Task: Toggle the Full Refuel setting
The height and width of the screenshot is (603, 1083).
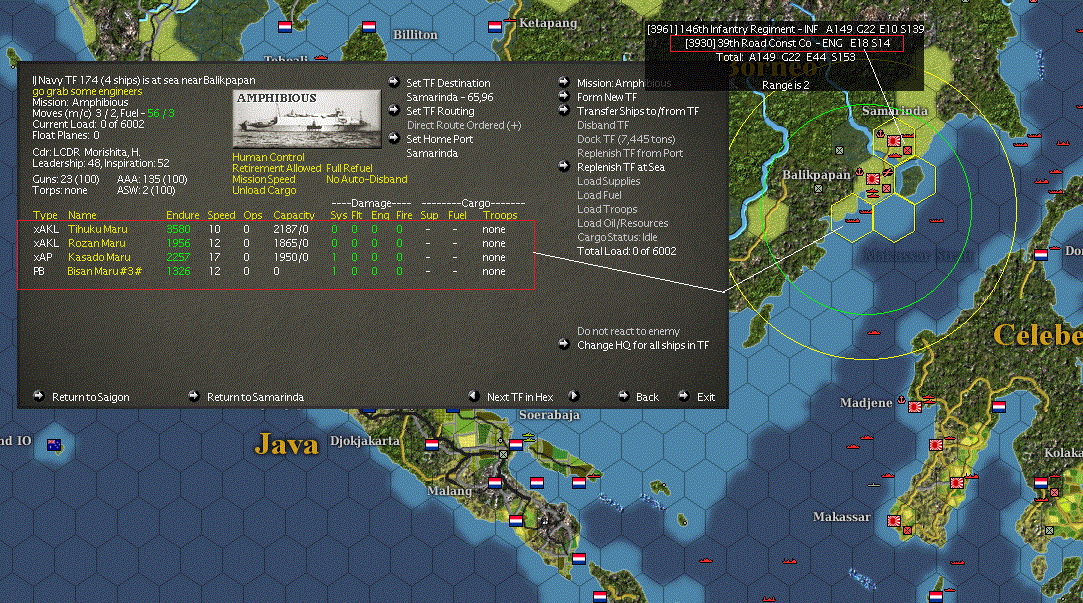Action: (349, 168)
